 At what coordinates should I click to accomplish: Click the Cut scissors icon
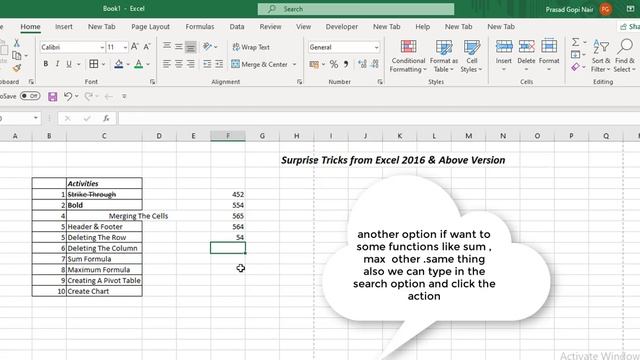[17, 42]
